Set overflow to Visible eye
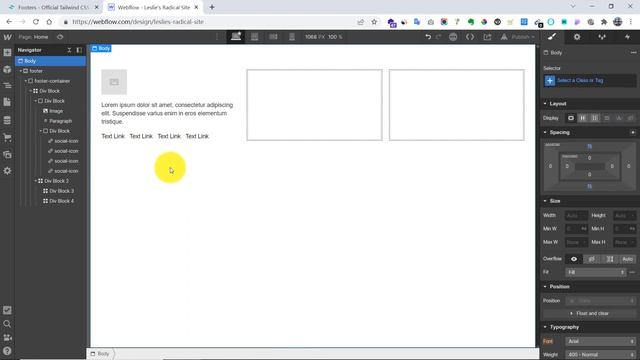The width and height of the screenshot is (640, 360). [574, 259]
